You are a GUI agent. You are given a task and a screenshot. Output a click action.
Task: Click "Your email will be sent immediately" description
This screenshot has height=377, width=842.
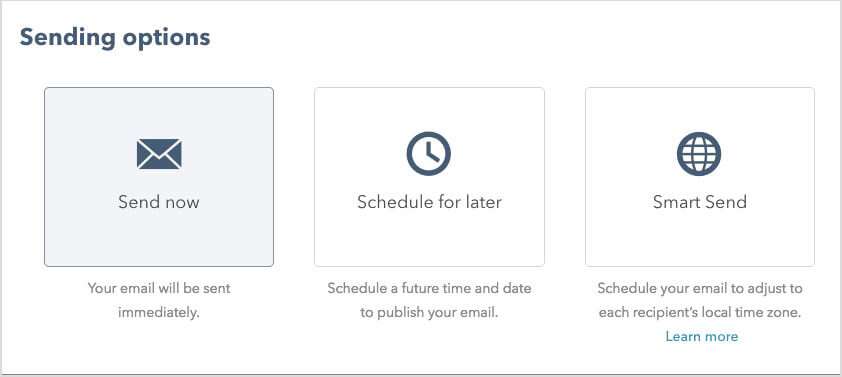pos(159,300)
